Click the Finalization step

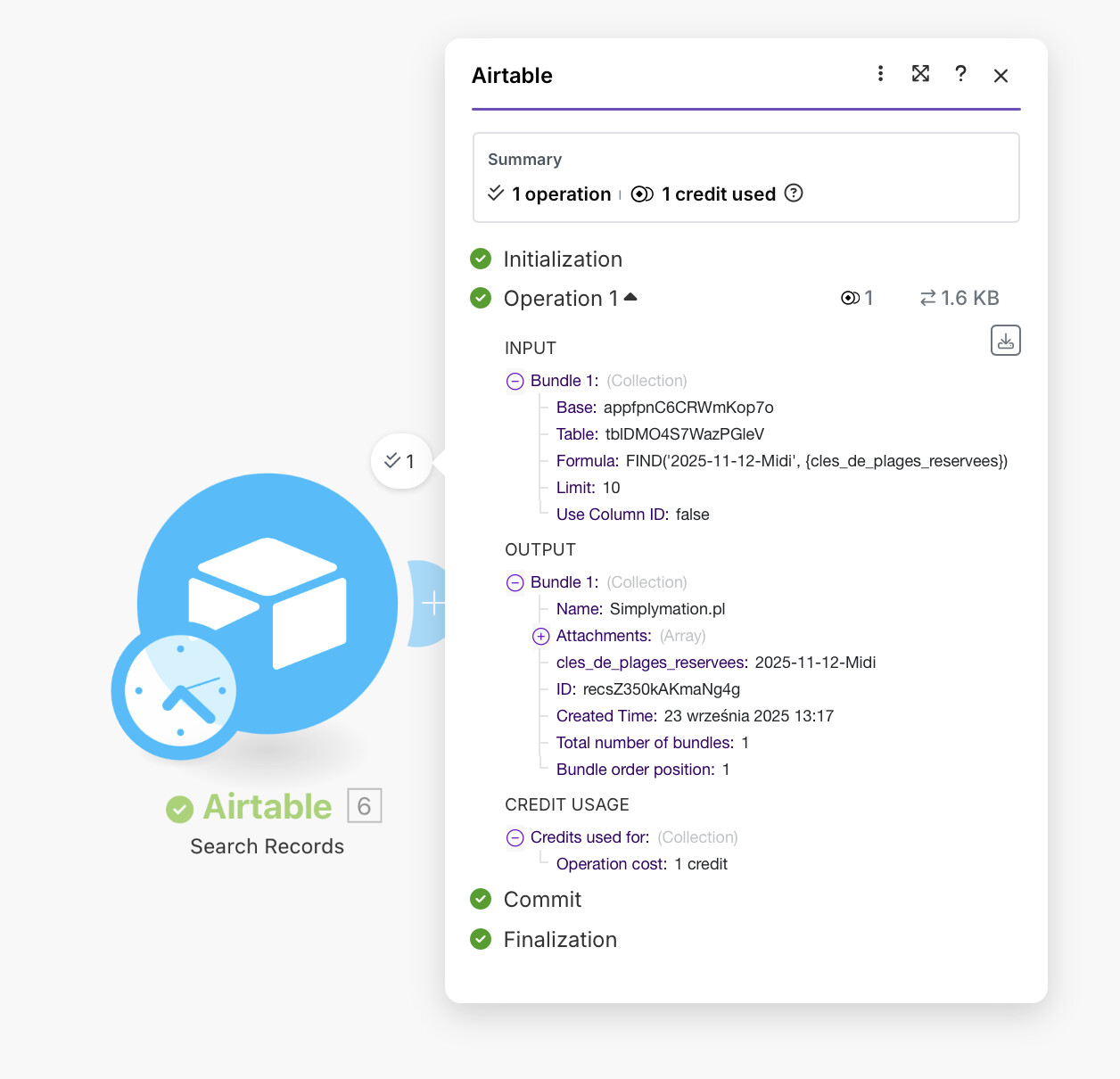[x=560, y=940]
